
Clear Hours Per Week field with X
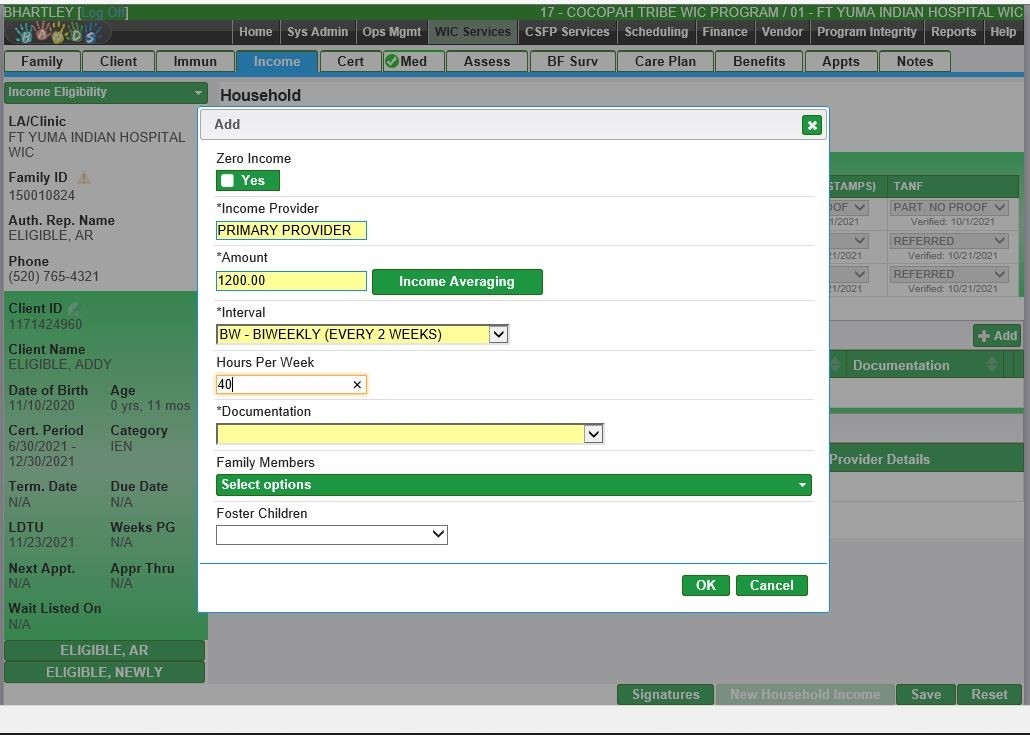[x=357, y=385]
